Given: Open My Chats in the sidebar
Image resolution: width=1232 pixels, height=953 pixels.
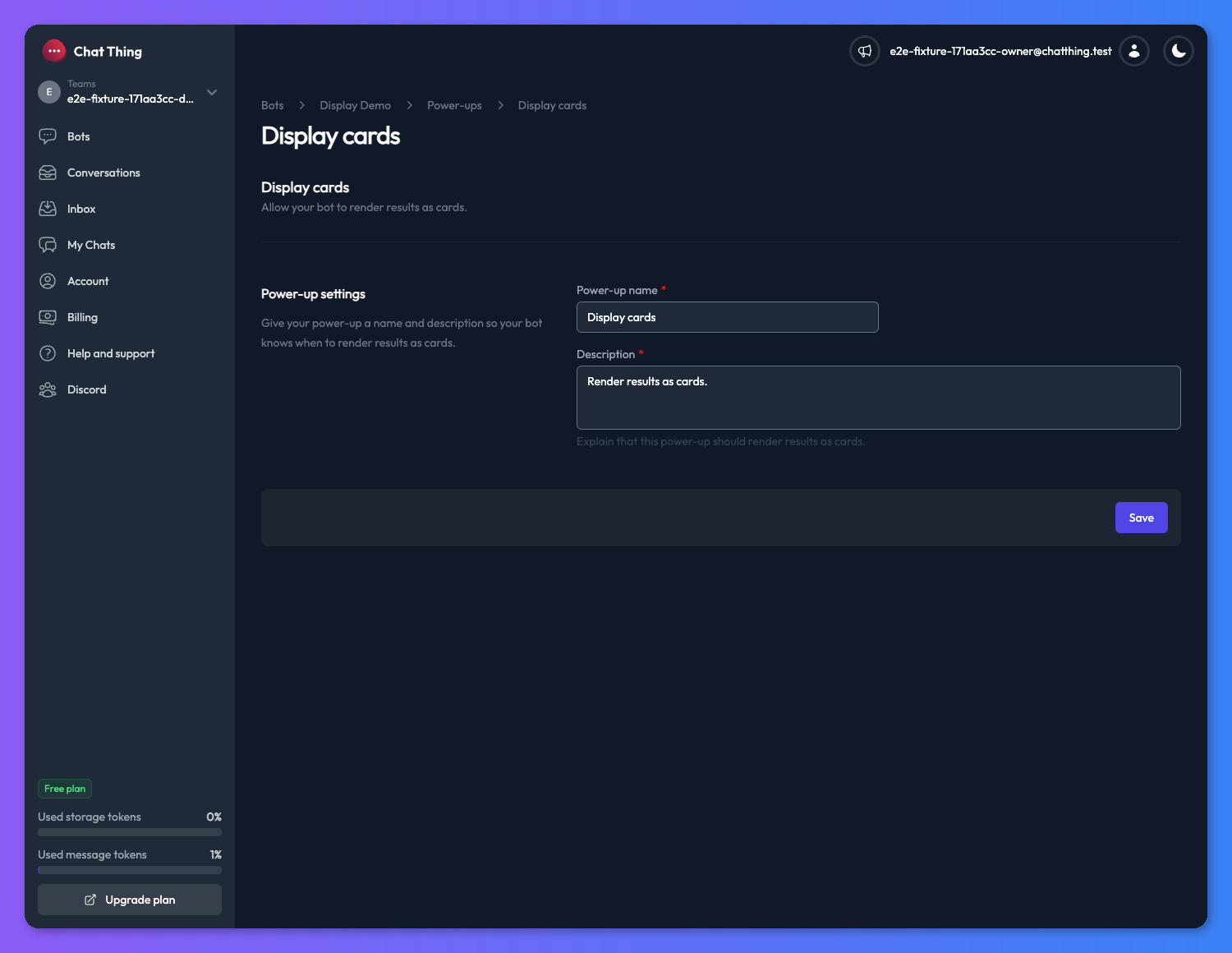Looking at the screenshot, I should point(48,245).
